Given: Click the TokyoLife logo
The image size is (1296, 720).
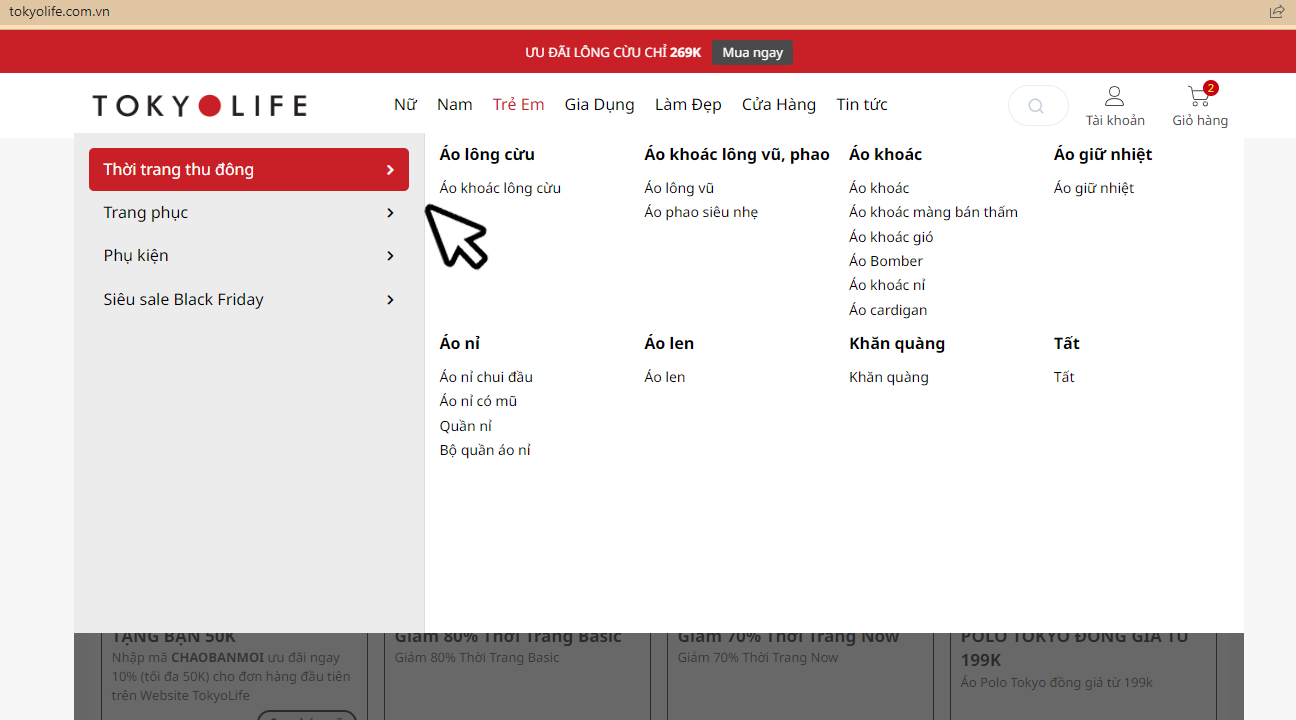Looking at the screenshot, I should (199, 105).
